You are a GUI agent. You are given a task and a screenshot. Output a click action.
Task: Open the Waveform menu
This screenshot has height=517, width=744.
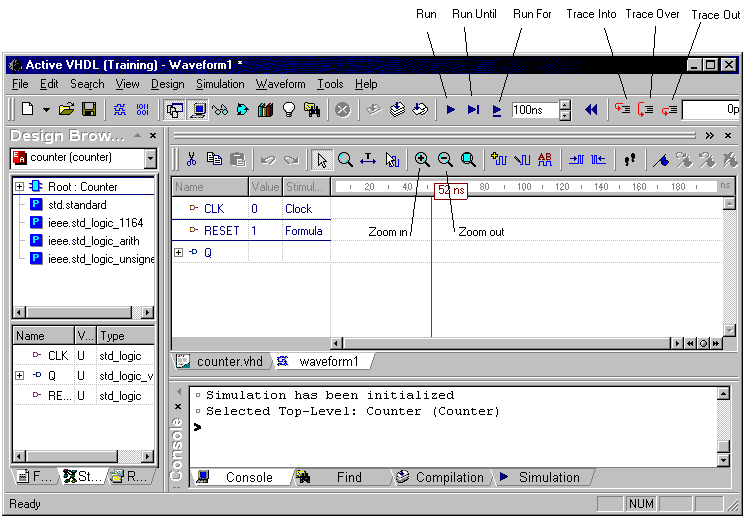280,85
